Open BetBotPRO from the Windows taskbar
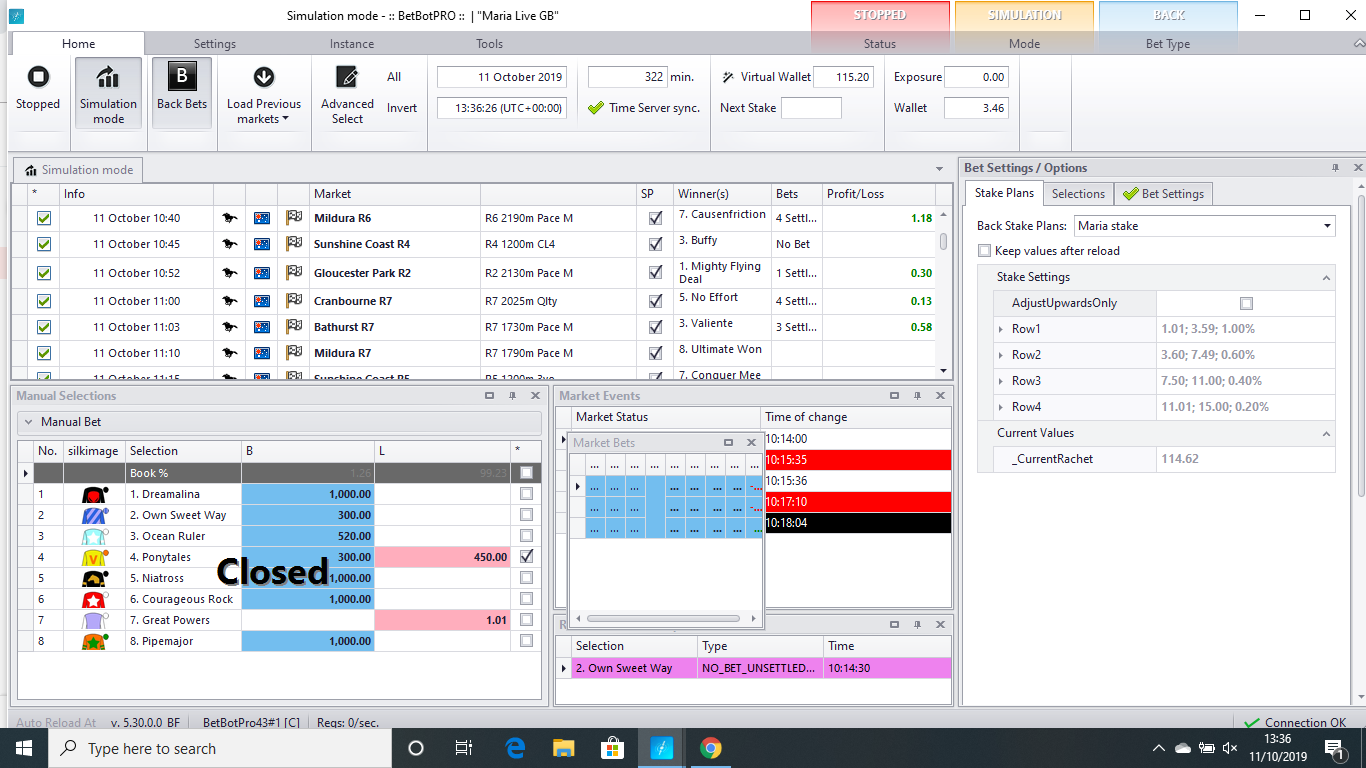Image resolution: width=1366 pixels, height=768 pixels. 660,747
